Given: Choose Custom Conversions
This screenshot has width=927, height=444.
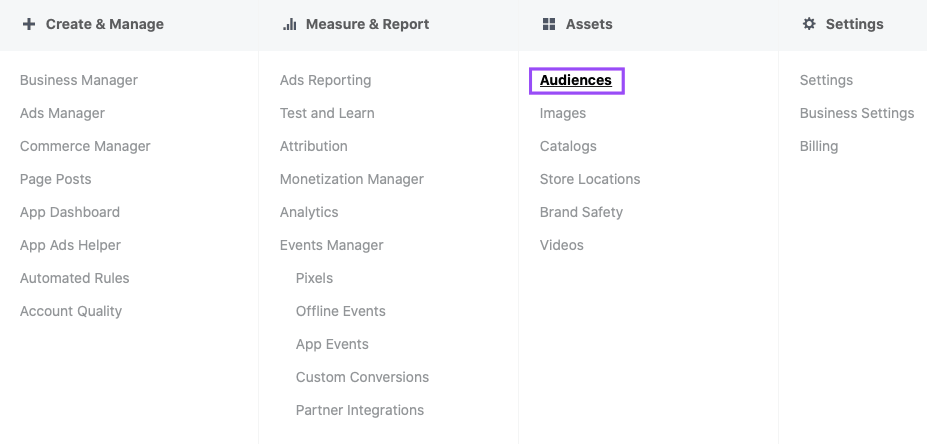Looking at the screenshot, I should point(362,377).
